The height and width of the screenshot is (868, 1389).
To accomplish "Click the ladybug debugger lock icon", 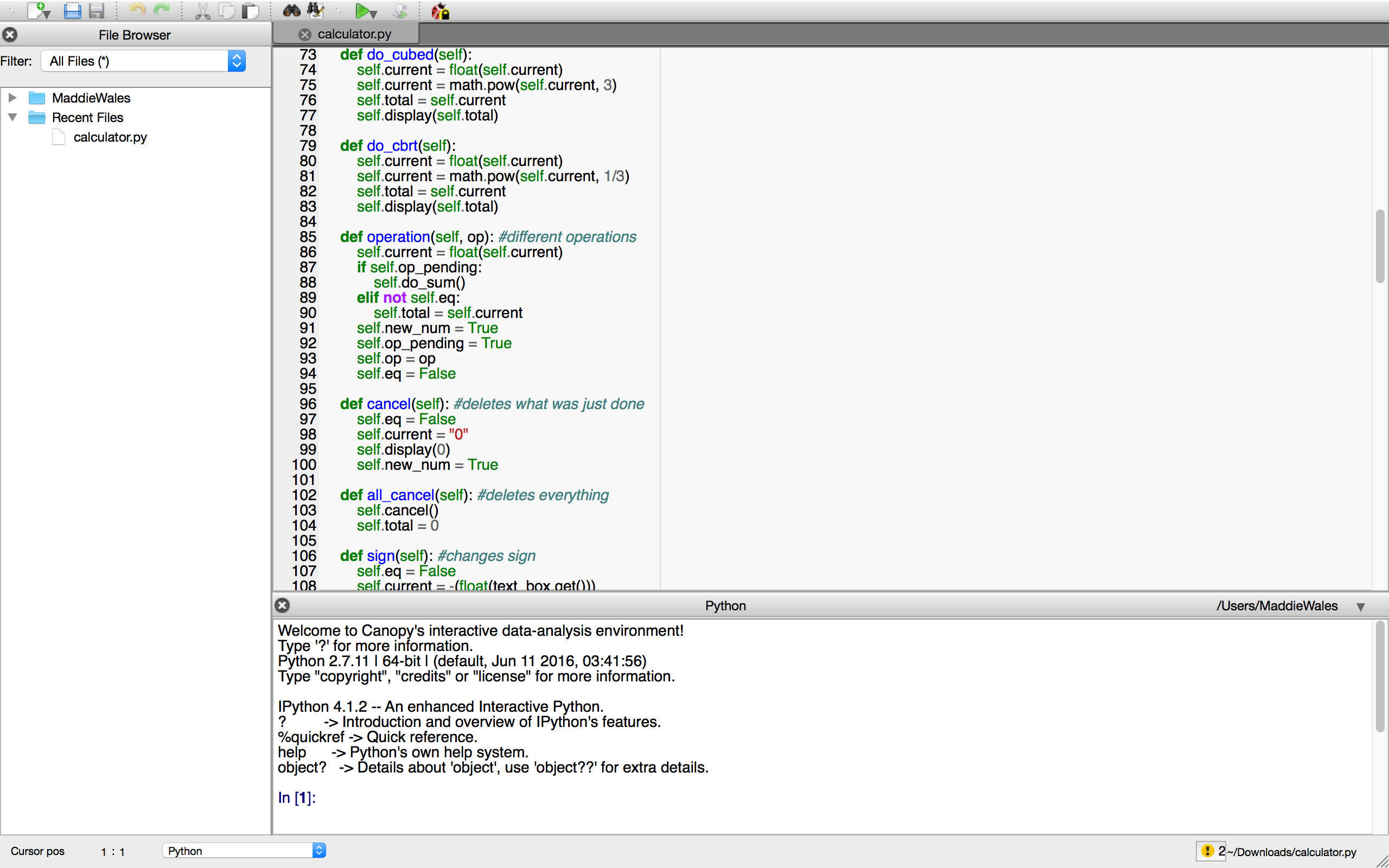I will click(x=440, y=10).
